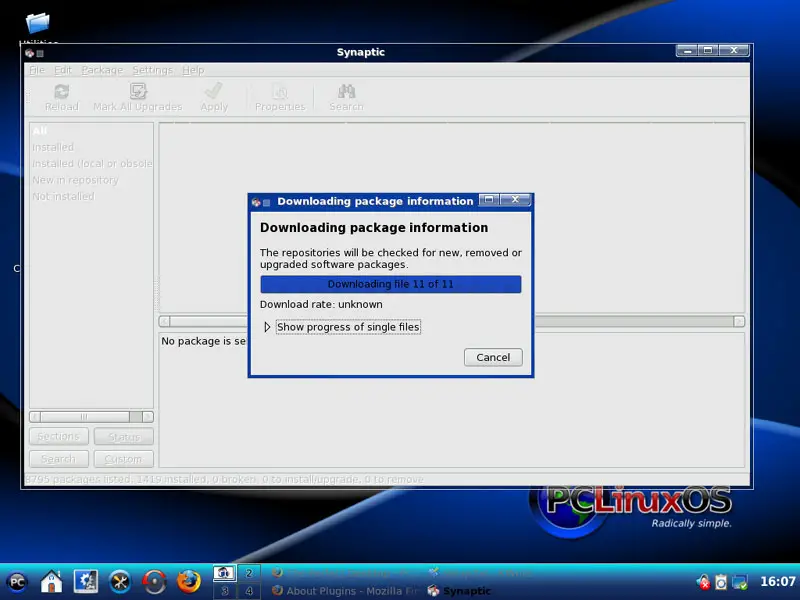Click the Status button

123,437
